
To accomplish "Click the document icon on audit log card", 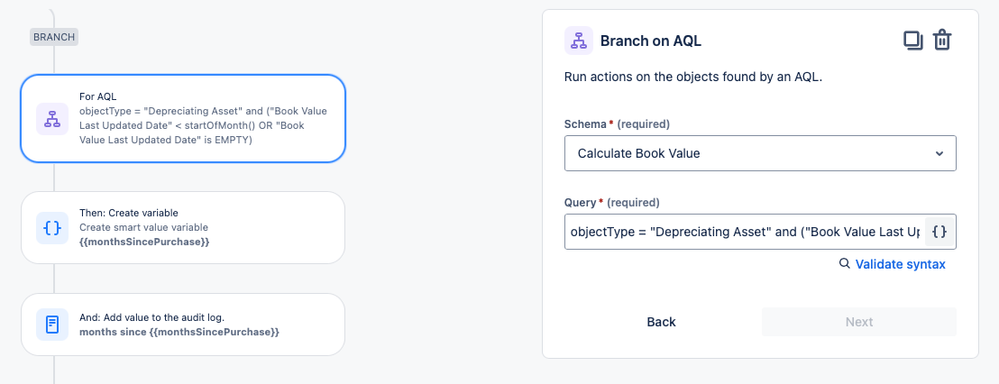I will (x=52, y=324).
